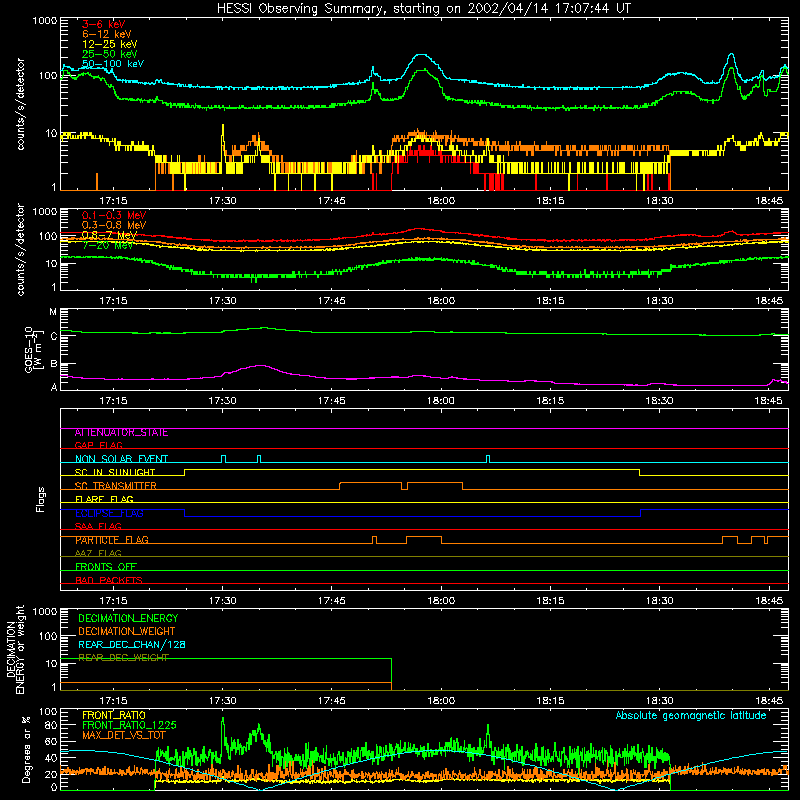Viewport: 800px width, 800px height.
Task: Click the 18:45 time label under decimation panel
Action: click(769, 701)
